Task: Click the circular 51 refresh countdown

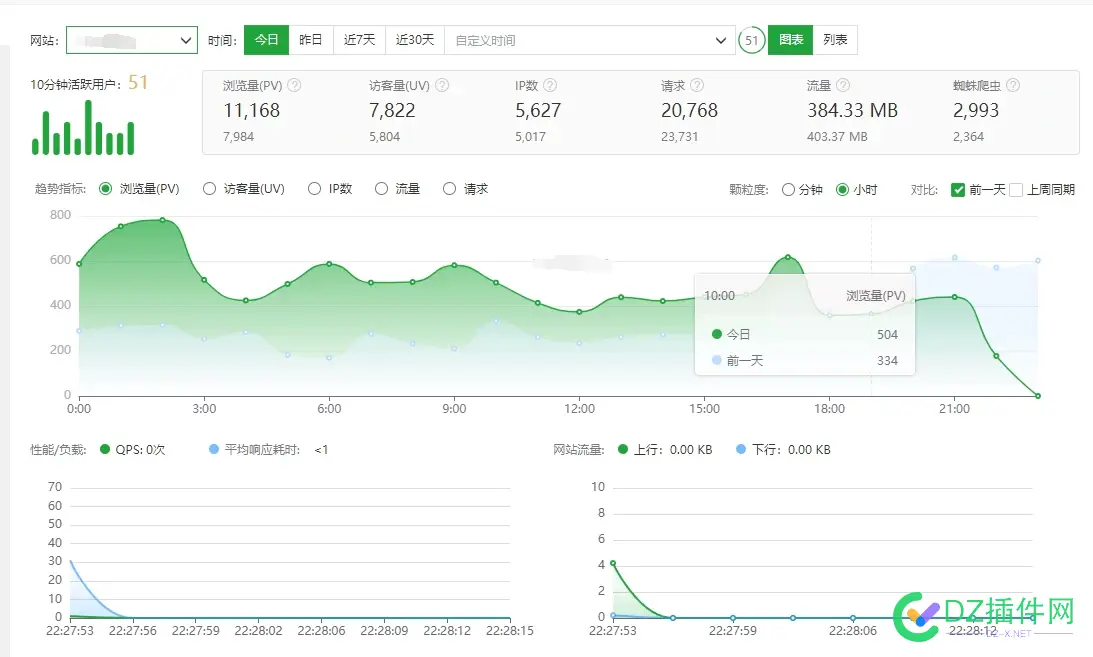Action: click(x=751, y=40)
